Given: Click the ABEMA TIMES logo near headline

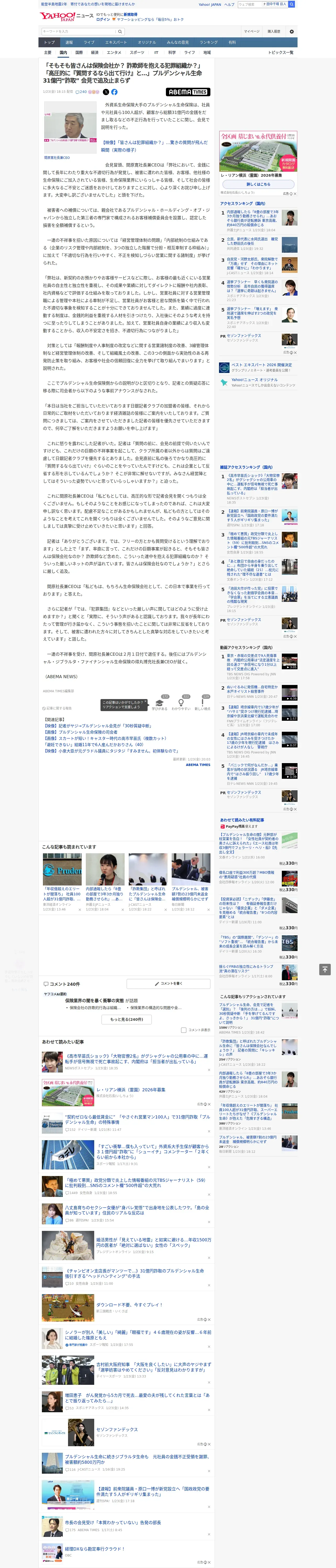Looking at the screenshot, I should [x=188, y=92].
